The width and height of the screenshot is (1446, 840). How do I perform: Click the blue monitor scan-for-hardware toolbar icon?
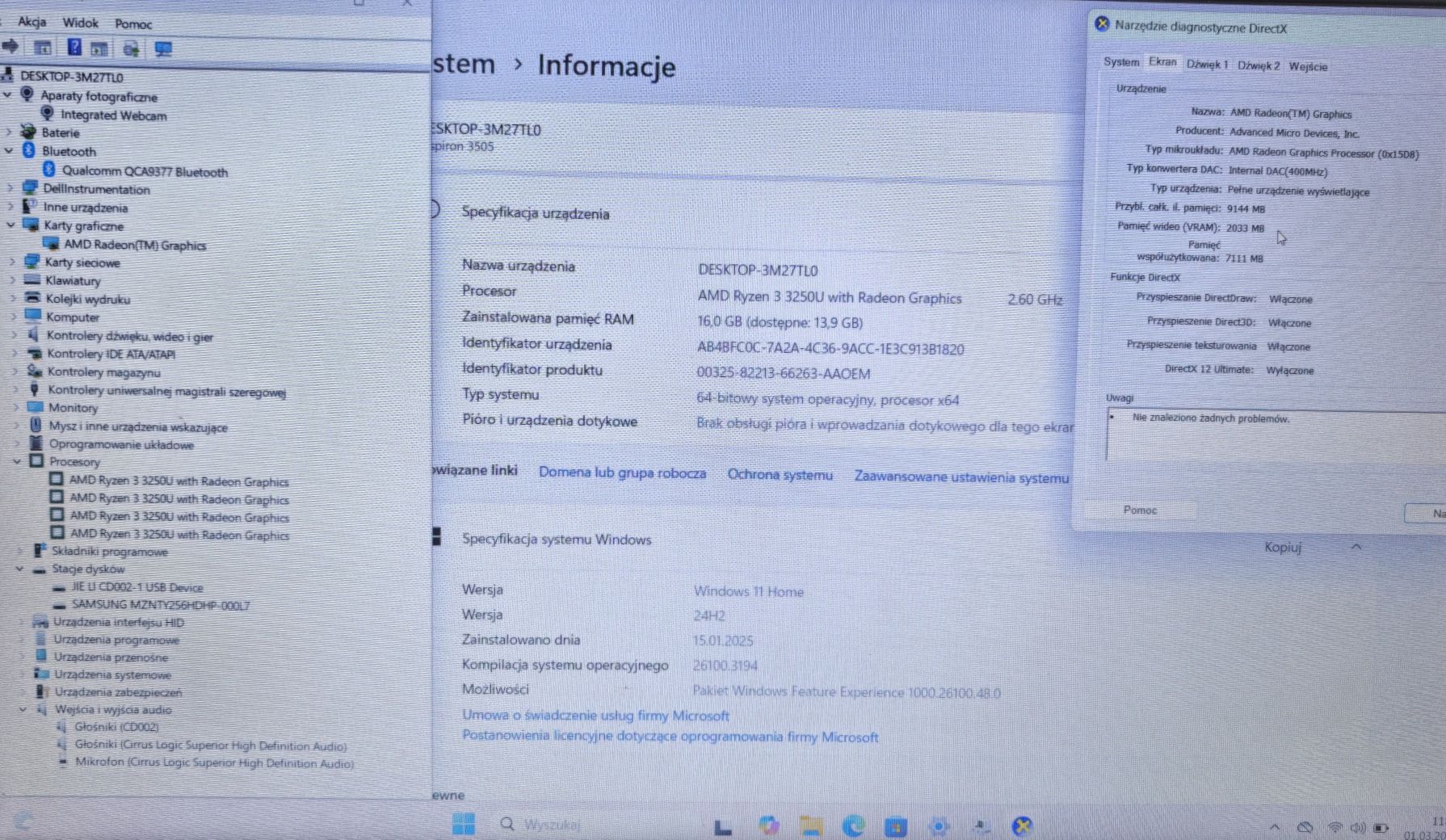163,49
